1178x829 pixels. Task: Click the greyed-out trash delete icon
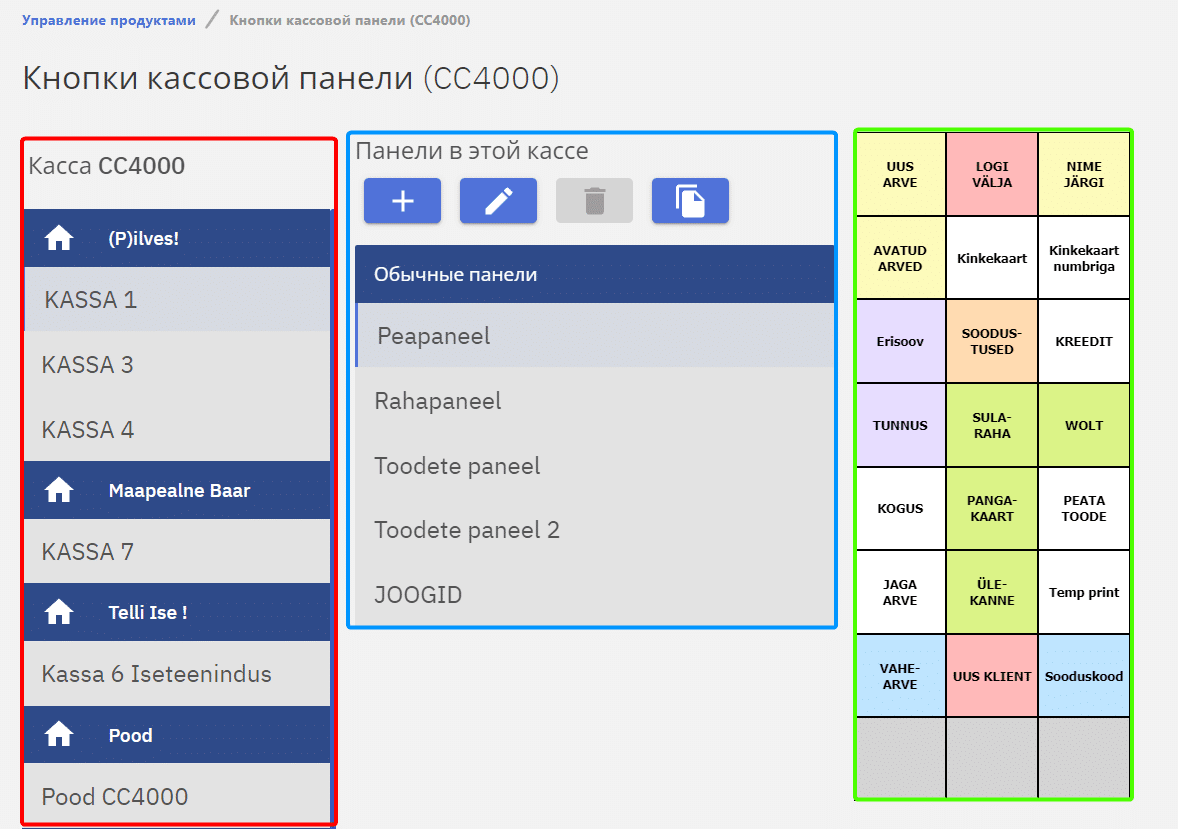point(594,201)
